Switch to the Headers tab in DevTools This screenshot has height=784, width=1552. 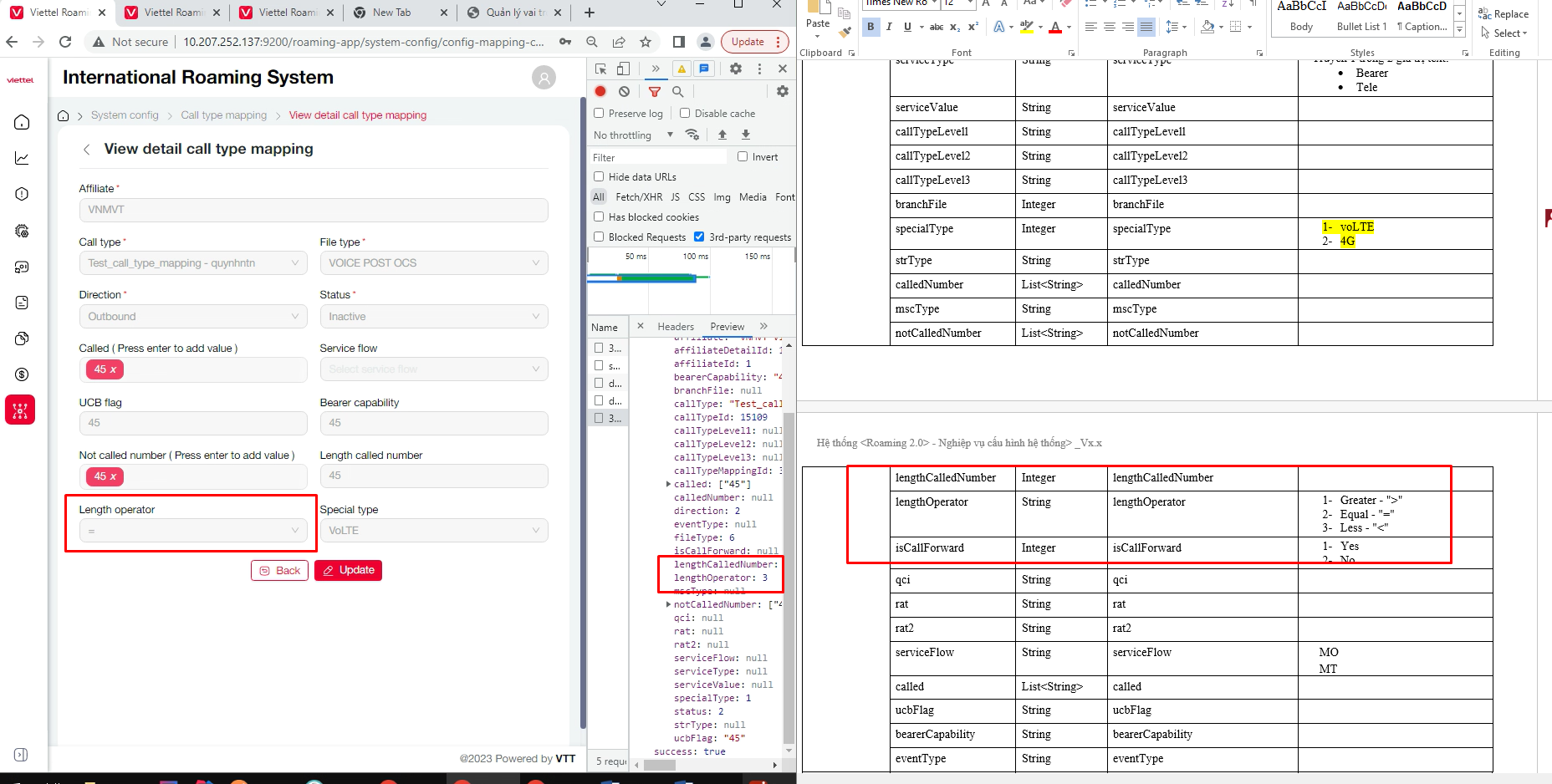point(675,327)
